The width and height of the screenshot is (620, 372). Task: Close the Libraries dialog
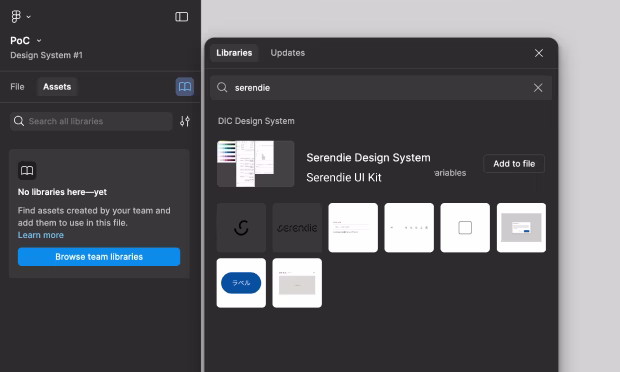pos(539,53)
